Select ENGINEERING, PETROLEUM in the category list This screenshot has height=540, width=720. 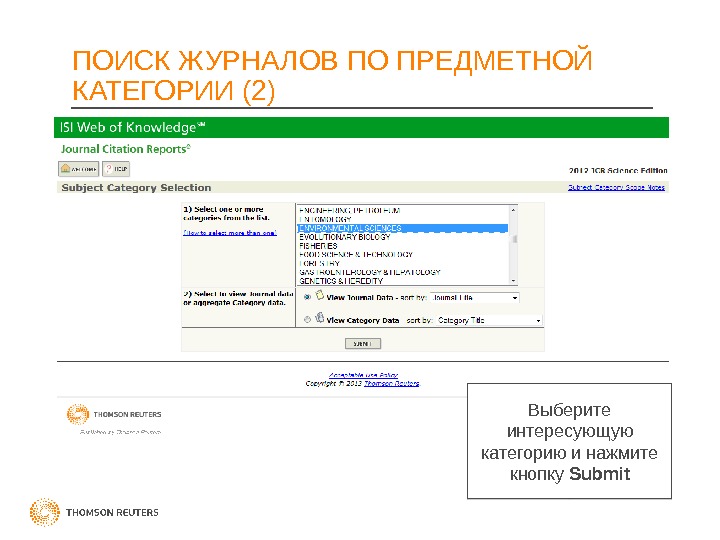(x=403, y=210)
